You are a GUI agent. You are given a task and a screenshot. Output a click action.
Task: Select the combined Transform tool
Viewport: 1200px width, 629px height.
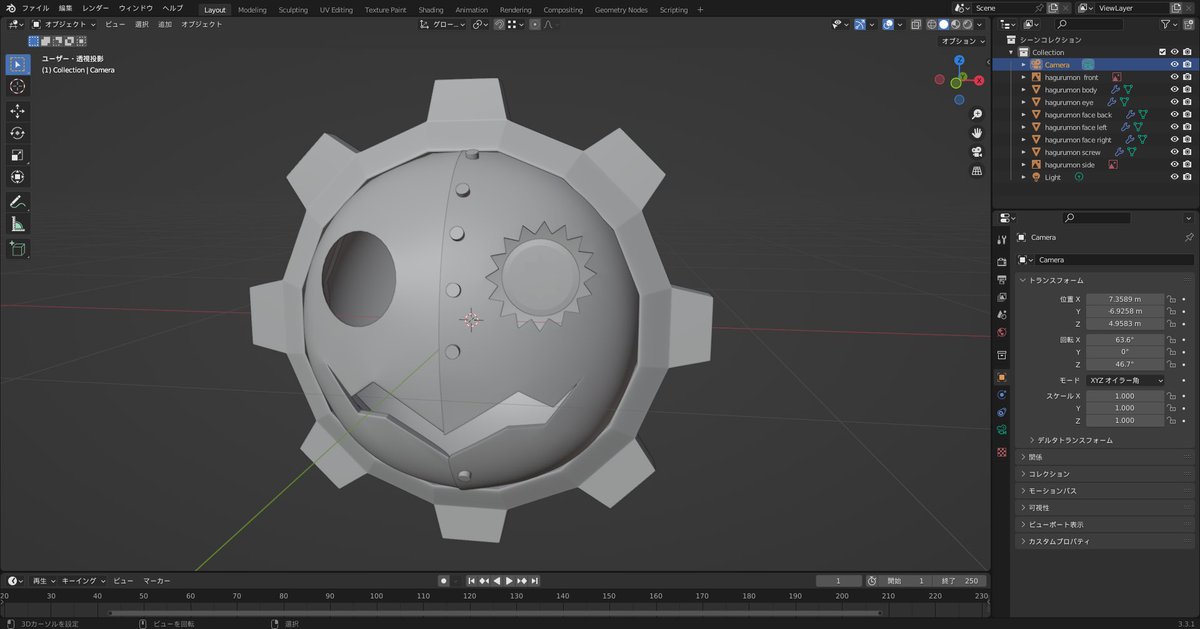pyautogui.click(x=18, y=177)
